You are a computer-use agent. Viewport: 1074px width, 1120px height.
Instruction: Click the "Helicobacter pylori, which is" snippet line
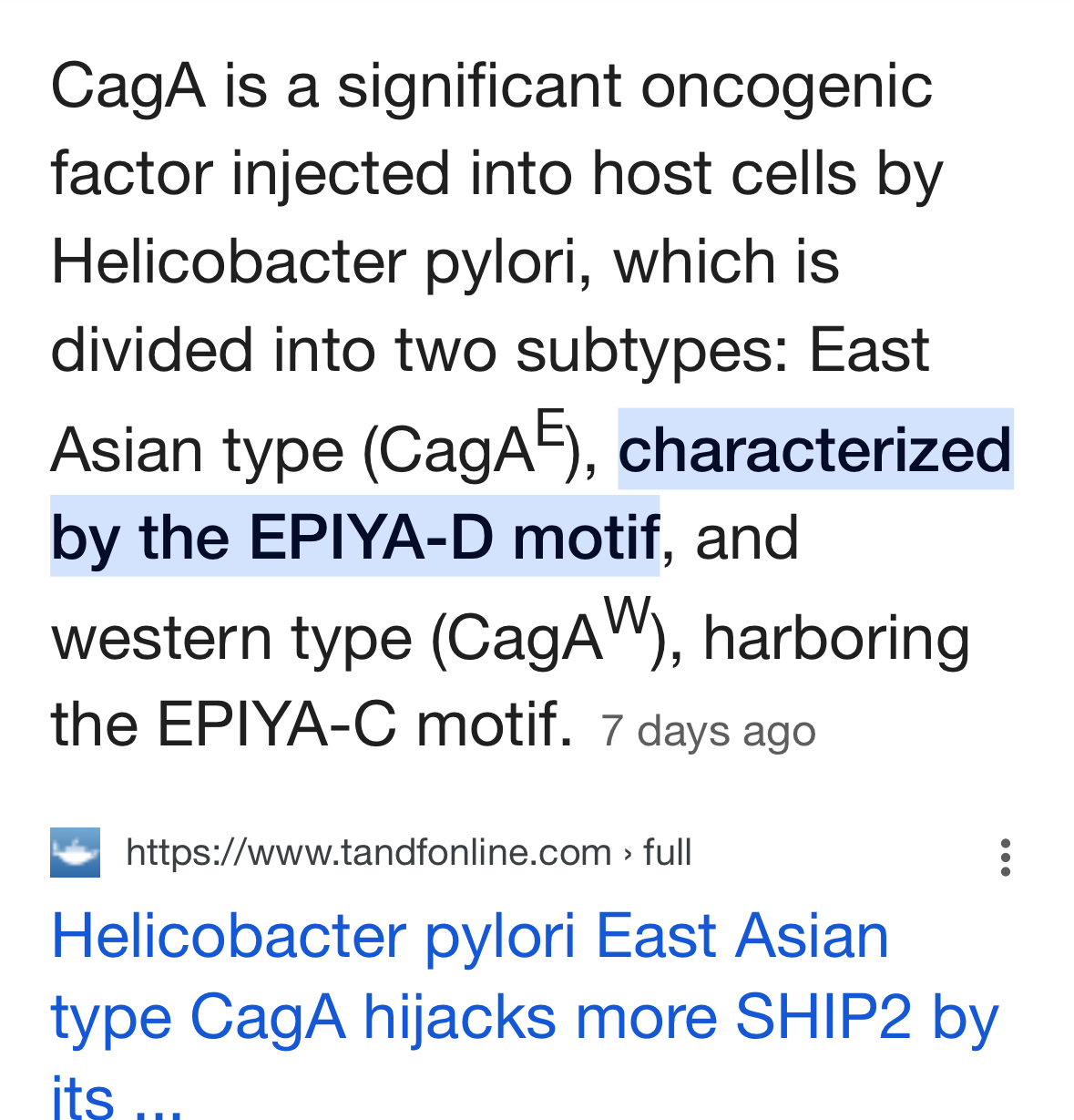coord(445,262)
